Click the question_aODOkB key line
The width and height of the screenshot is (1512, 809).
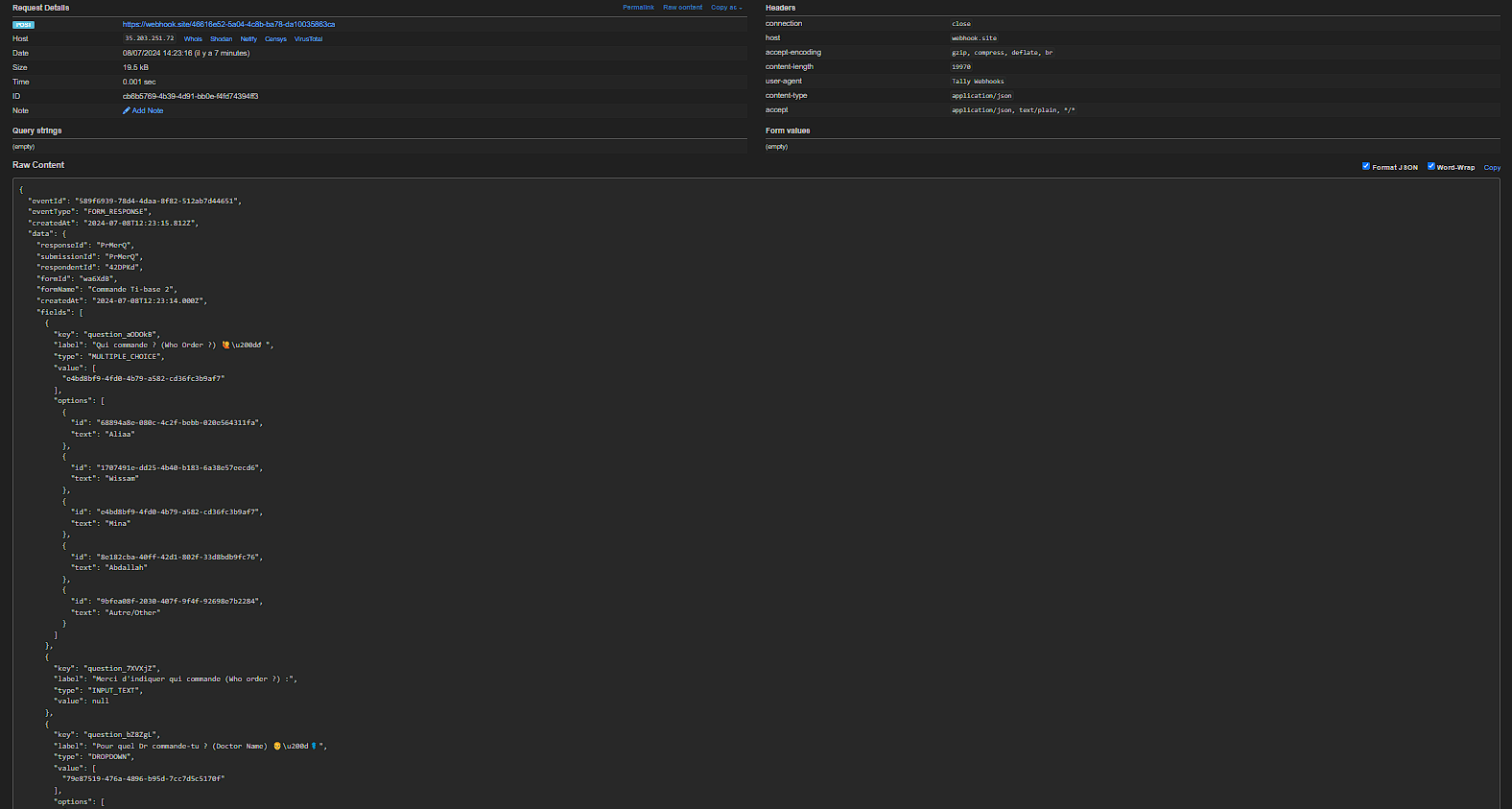click(x=106, y=335)
